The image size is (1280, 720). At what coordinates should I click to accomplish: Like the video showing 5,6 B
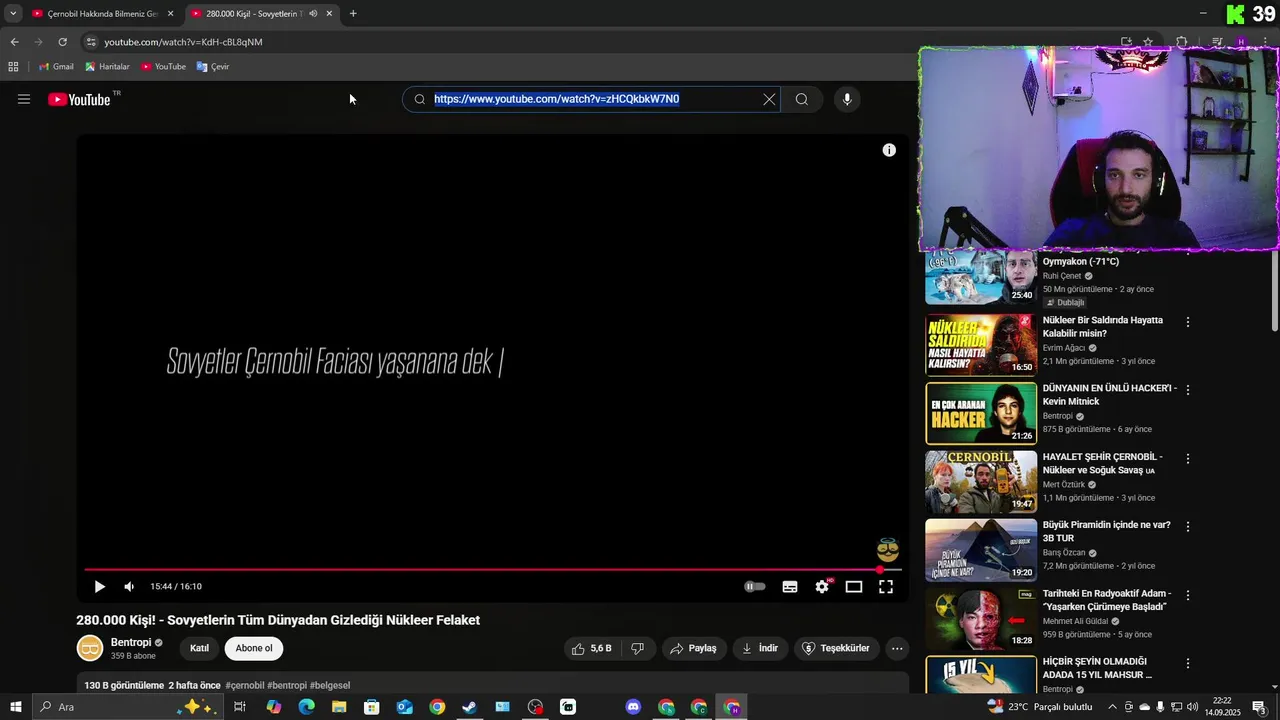click(592, 648)
